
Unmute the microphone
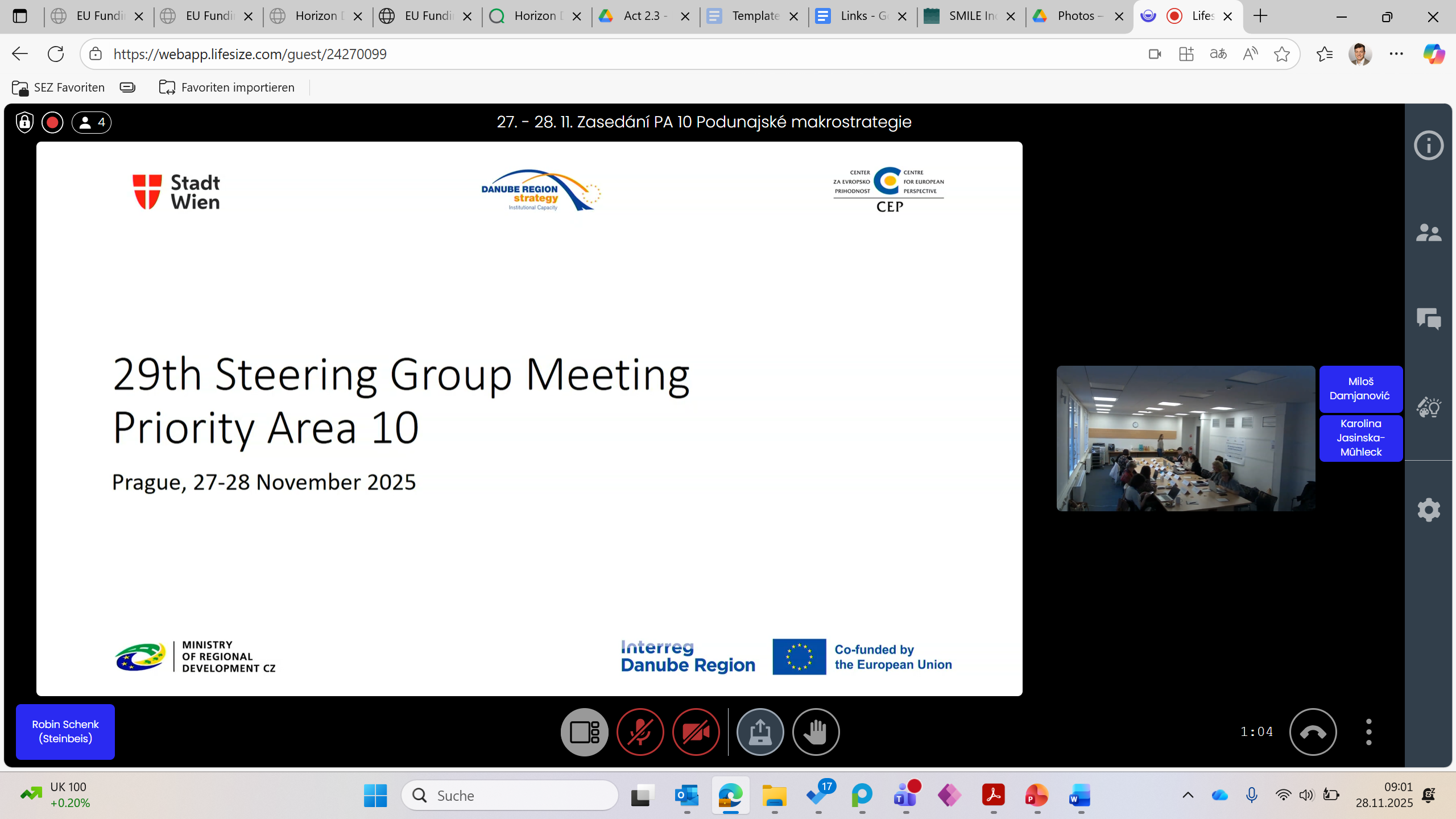[x=640, y=732]
